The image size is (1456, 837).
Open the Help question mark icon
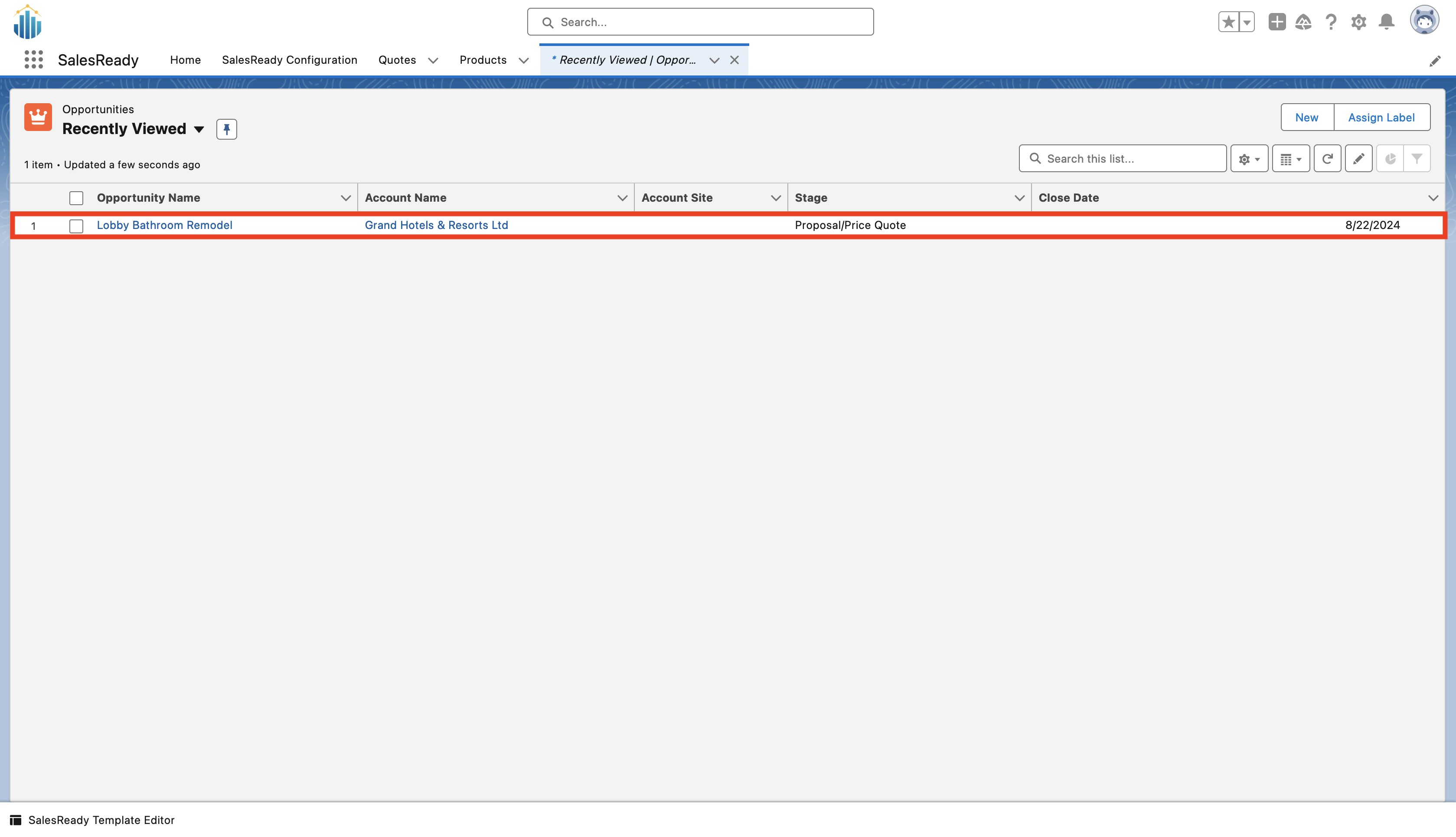click(x=1331, y=22)
